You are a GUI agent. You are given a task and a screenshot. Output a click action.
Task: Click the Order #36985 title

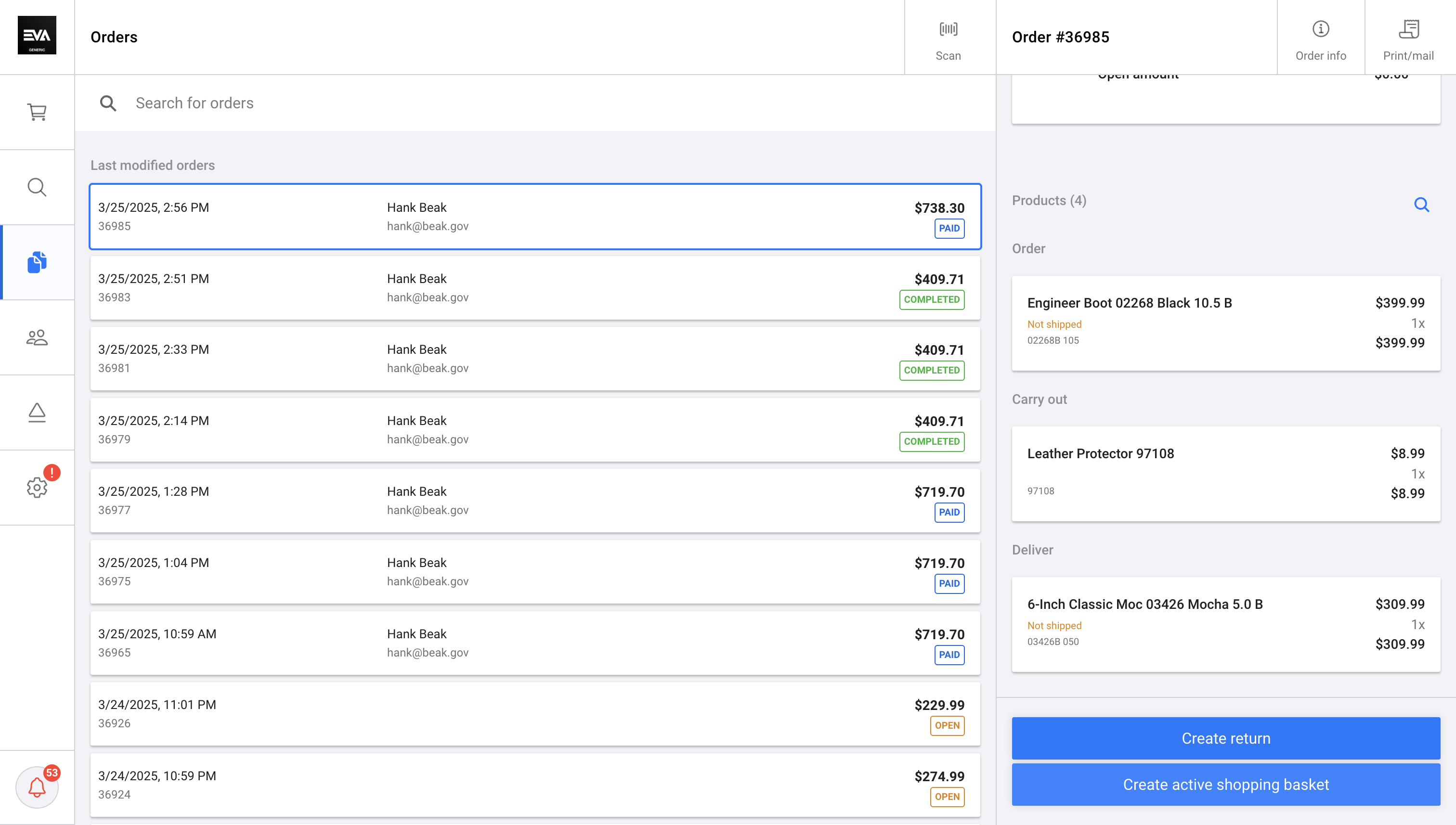(x=1060, y=38)
